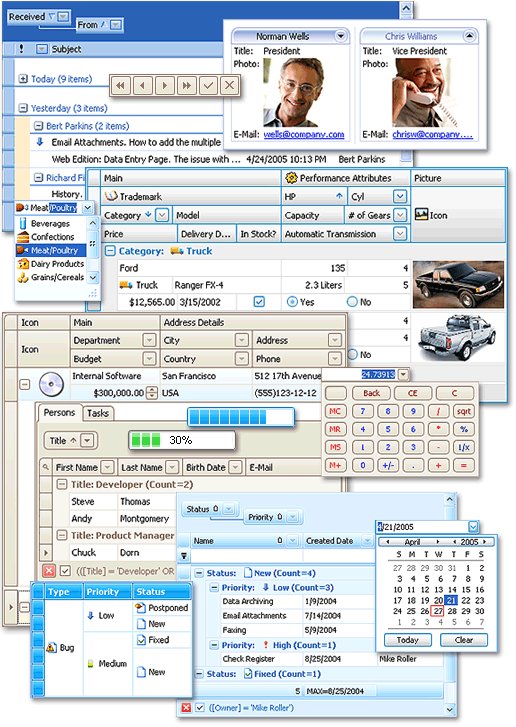516x727 pixels.
Task: Select Dairy Products in the category list
Action: point(52,264)
